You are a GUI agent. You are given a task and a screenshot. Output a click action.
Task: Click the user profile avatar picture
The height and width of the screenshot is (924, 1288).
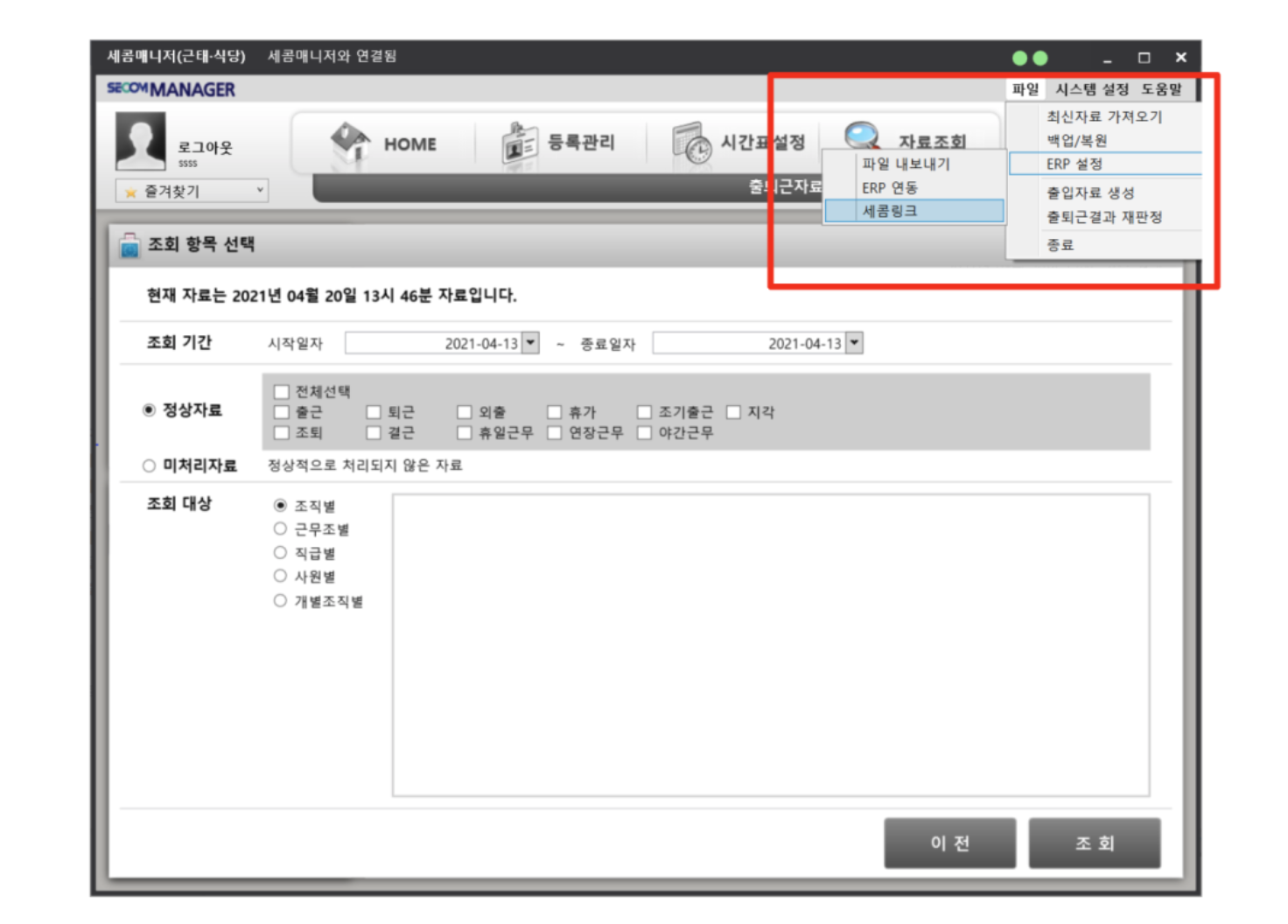click(140, 142)
